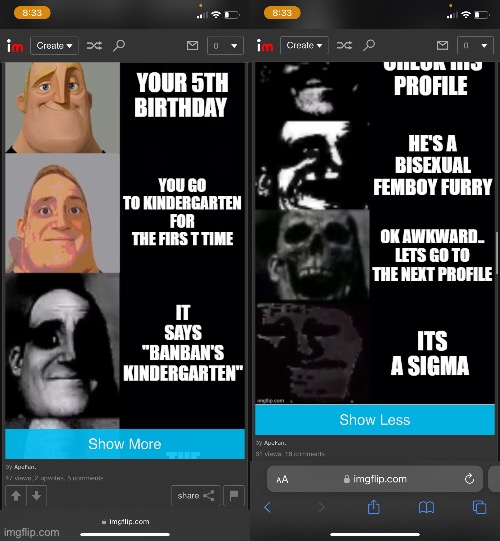Open imgflip logo in right screenshot

[x=265, y=46]
